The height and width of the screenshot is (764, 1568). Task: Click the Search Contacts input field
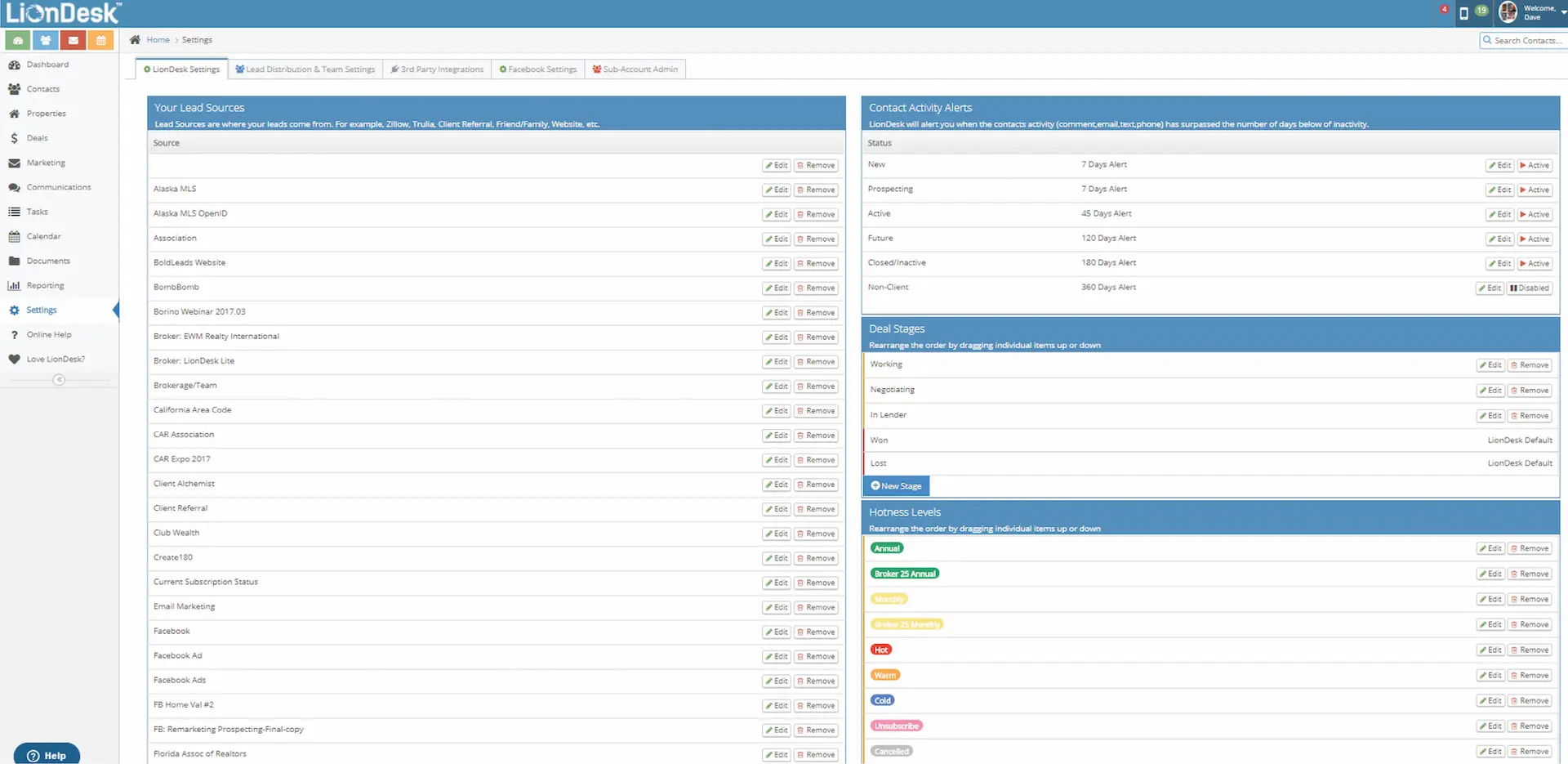tap(1526, 41)
